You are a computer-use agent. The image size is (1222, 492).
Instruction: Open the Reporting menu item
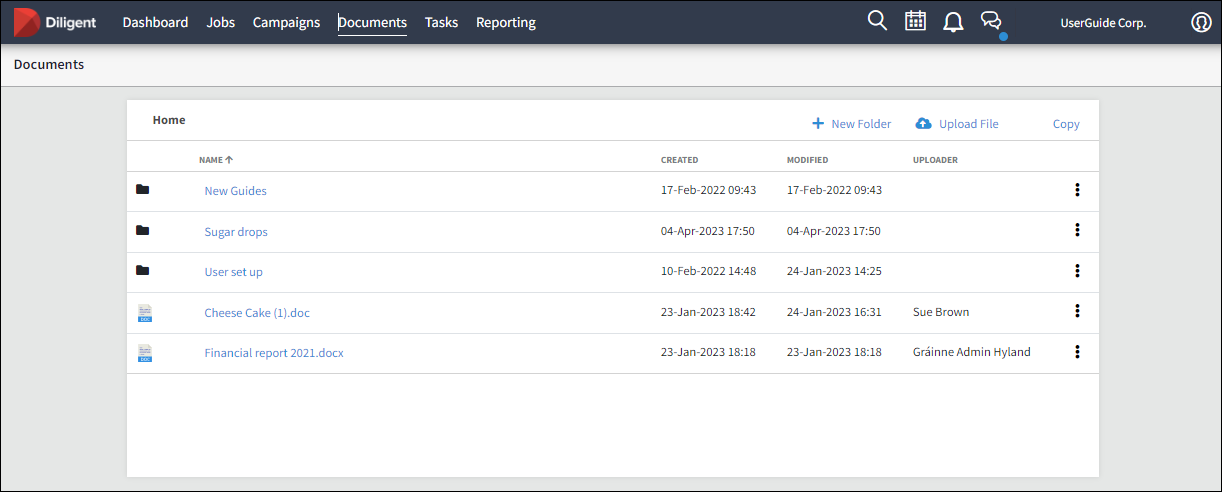click(505, 22)
